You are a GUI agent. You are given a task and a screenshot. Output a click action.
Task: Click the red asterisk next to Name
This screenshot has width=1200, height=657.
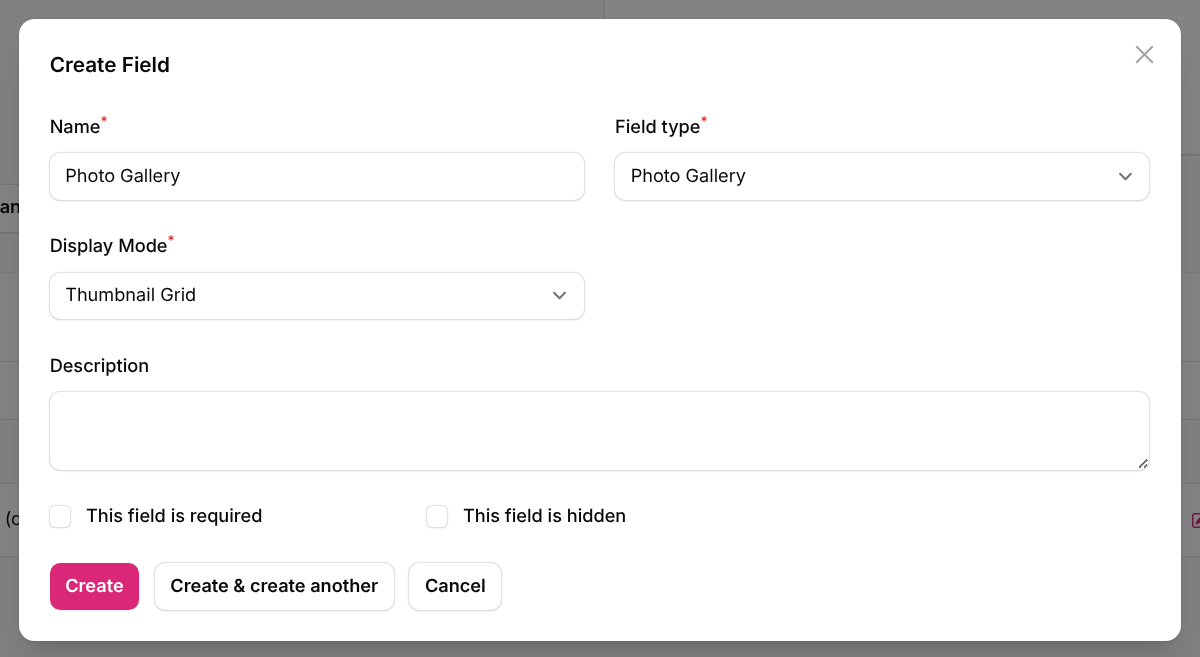click(106, 119)
